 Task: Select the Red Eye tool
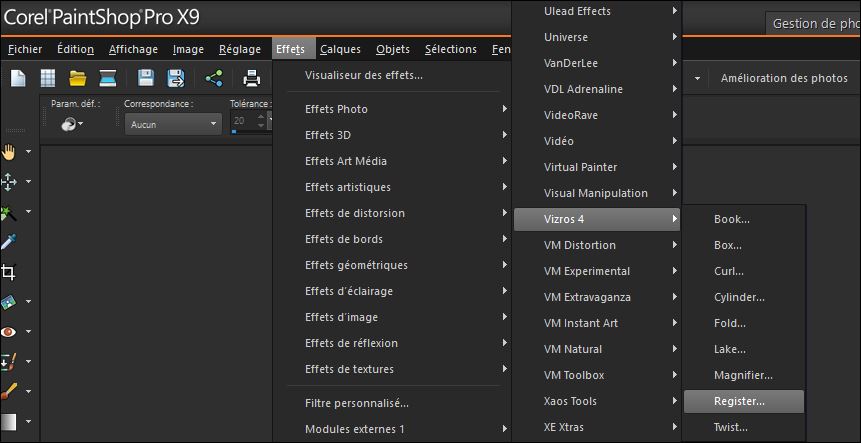pos(9,332)
